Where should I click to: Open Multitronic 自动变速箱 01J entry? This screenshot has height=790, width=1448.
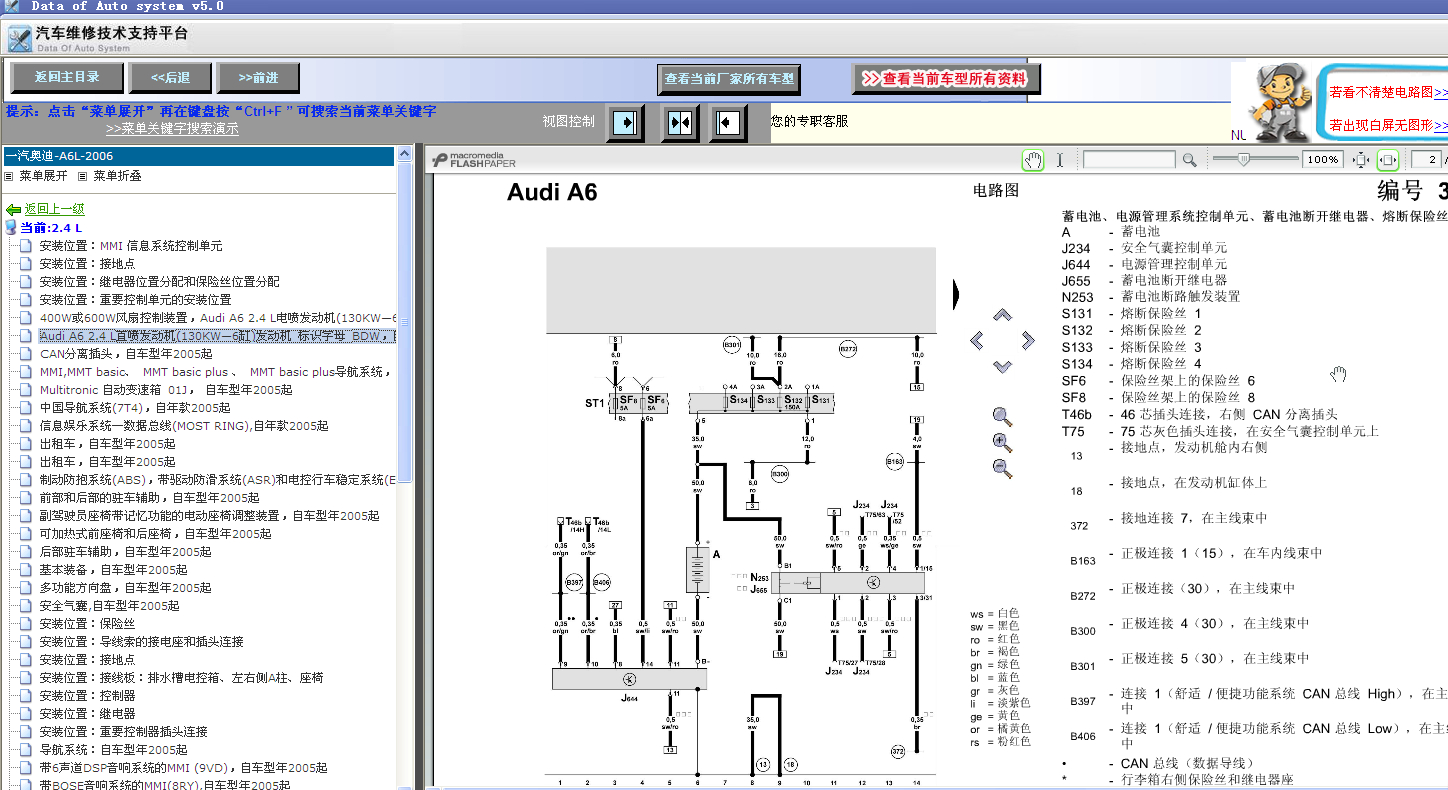(x=166, y=390)
